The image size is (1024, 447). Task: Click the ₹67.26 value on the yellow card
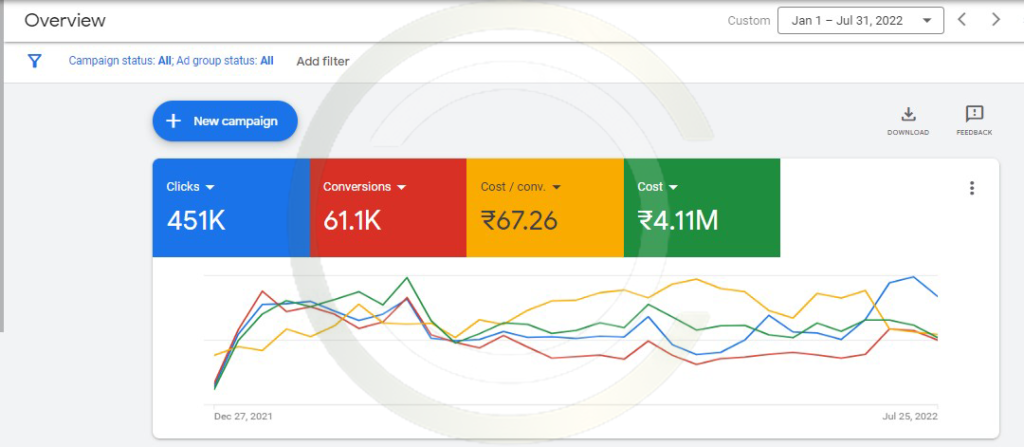pos(518,221)
